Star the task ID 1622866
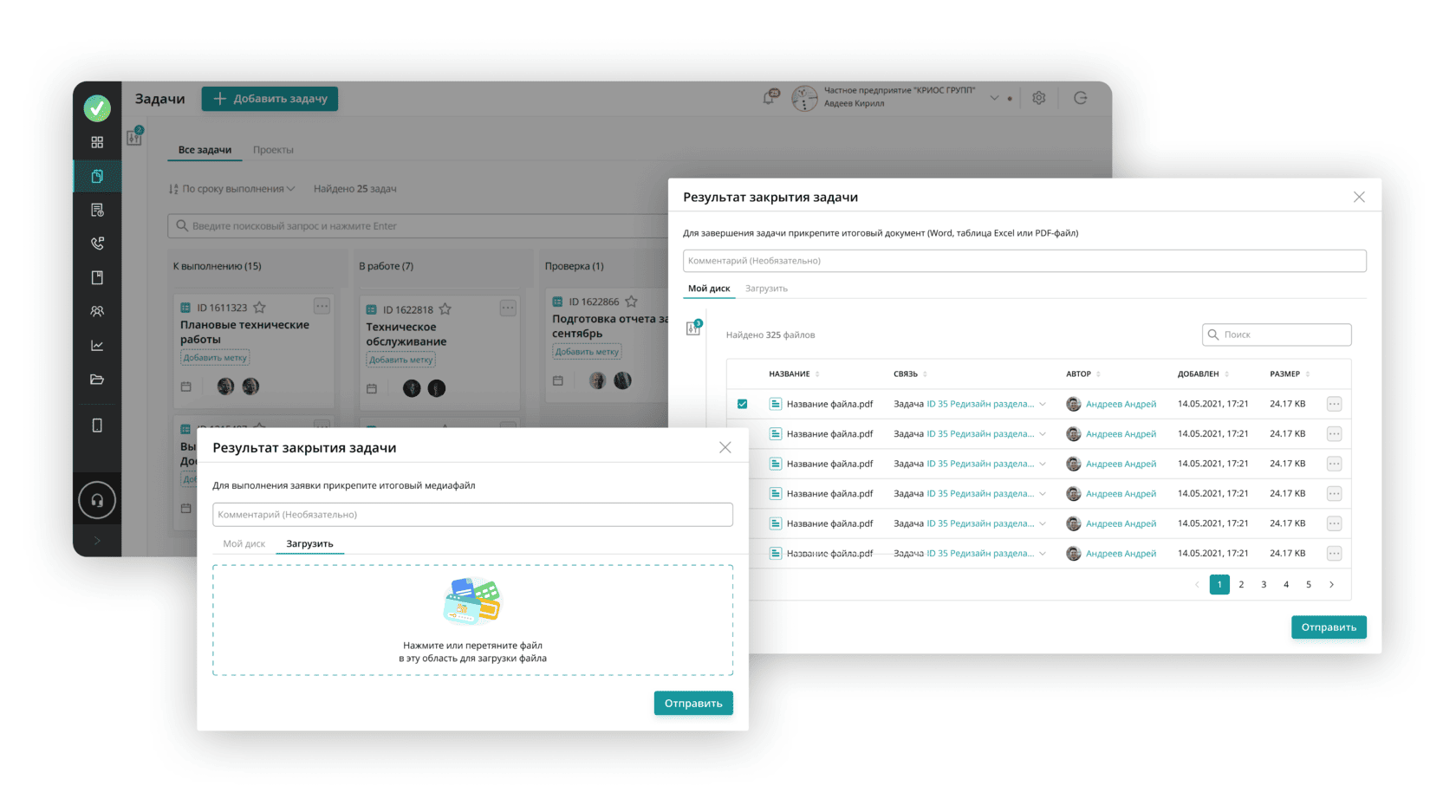Image resolution: width=1456 pixels, height=812 pixels. pos(631,302)
